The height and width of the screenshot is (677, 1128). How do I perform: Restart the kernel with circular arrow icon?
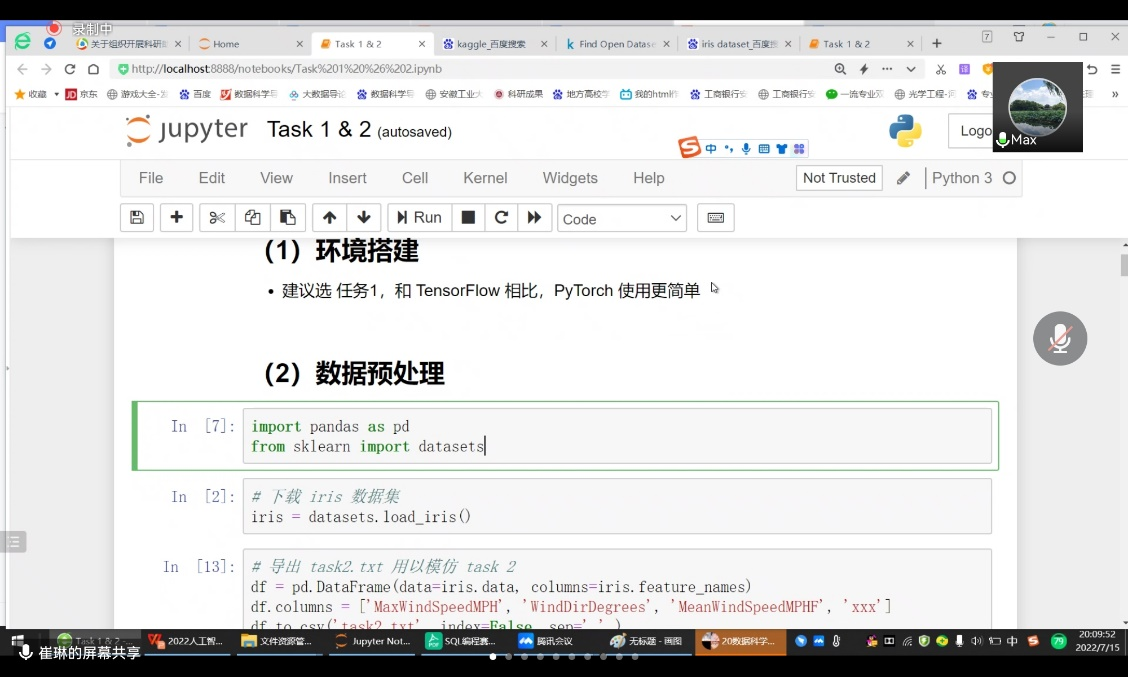pyautogui.click(x=501, y=218)
